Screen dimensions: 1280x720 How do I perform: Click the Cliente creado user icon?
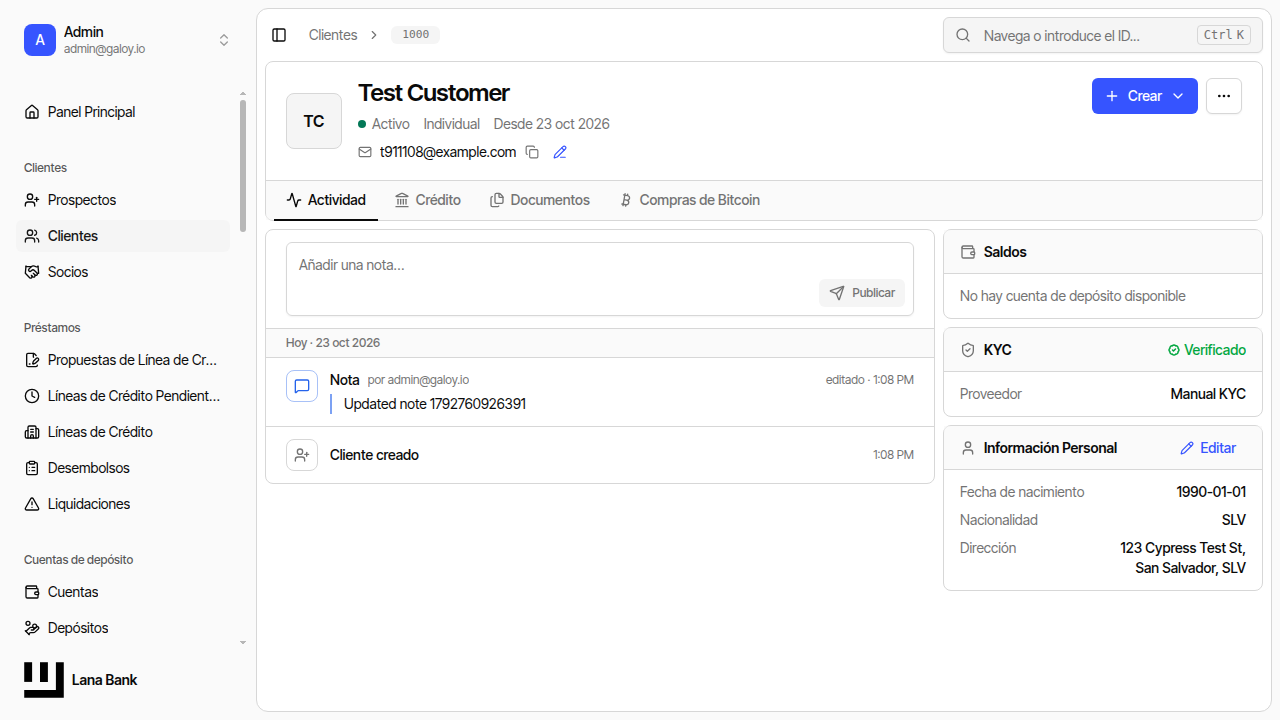(x=302, y=455)
